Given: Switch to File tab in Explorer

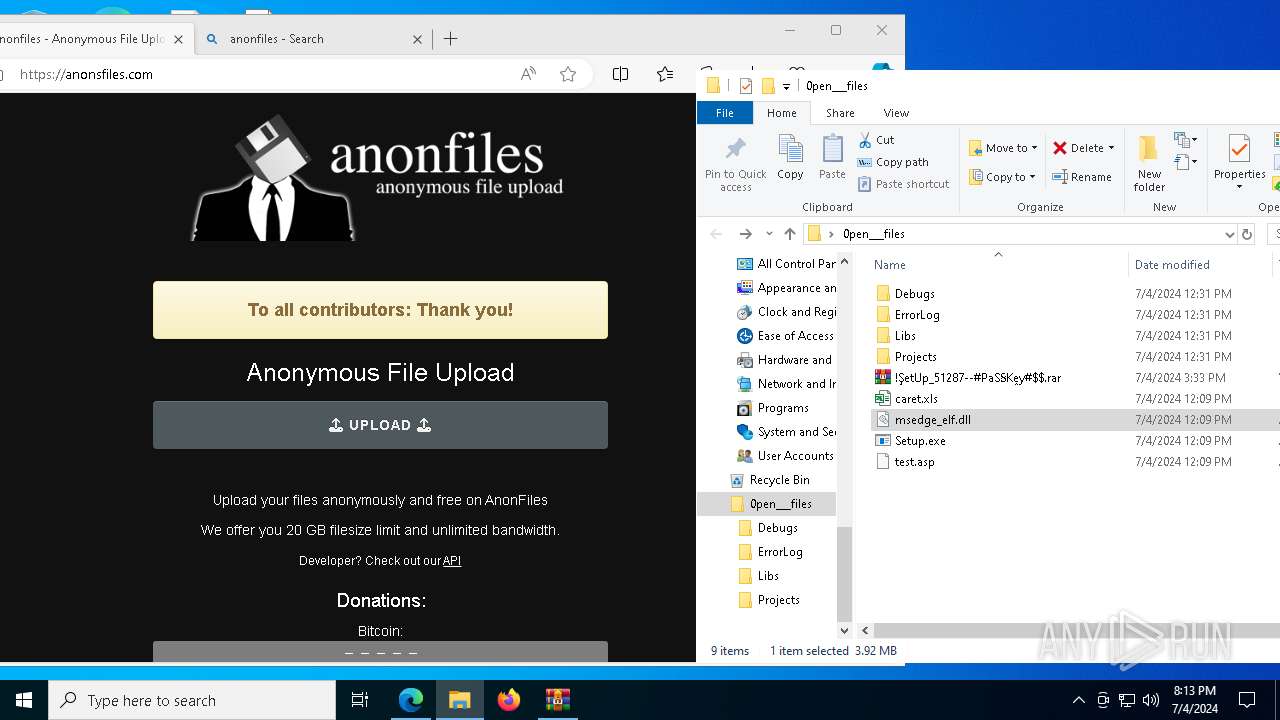Looking at the screenshot, I should [x=725, y=113].
